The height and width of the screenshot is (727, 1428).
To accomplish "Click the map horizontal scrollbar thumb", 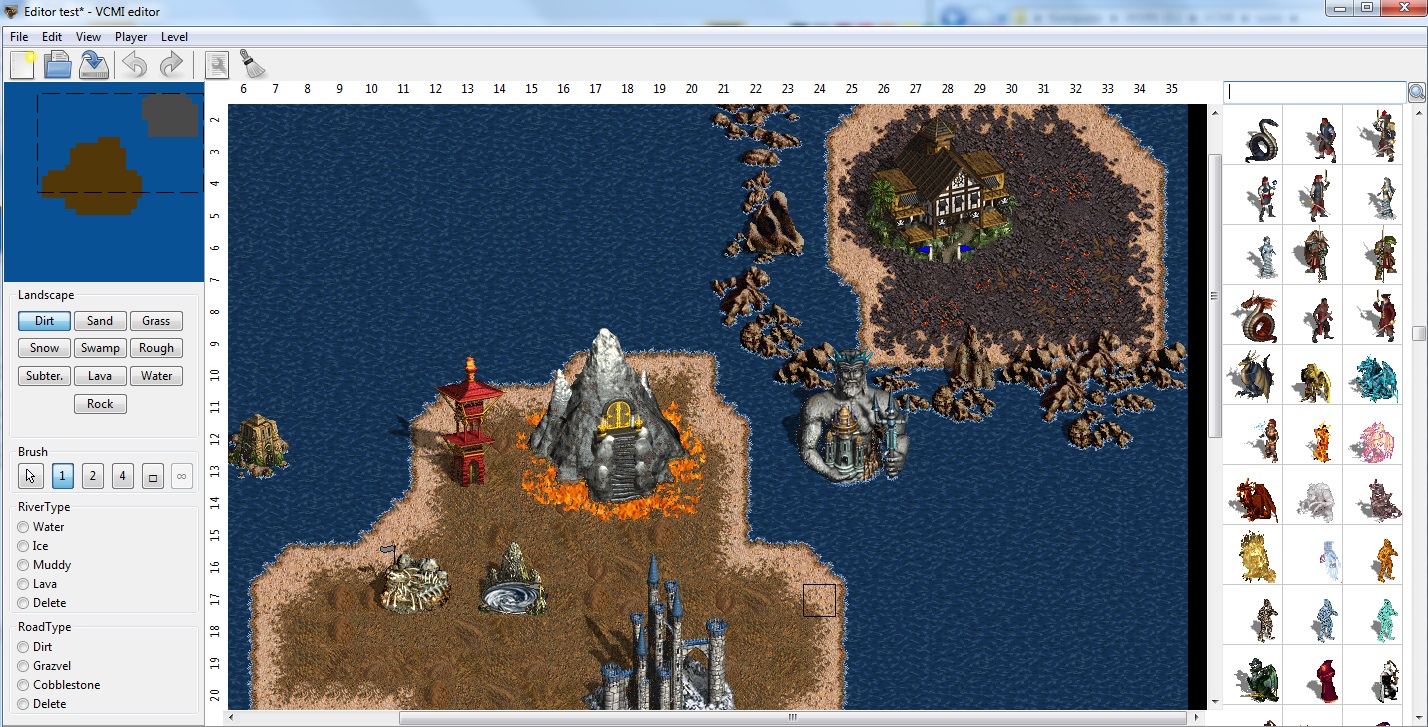I will tap(792, 717).
